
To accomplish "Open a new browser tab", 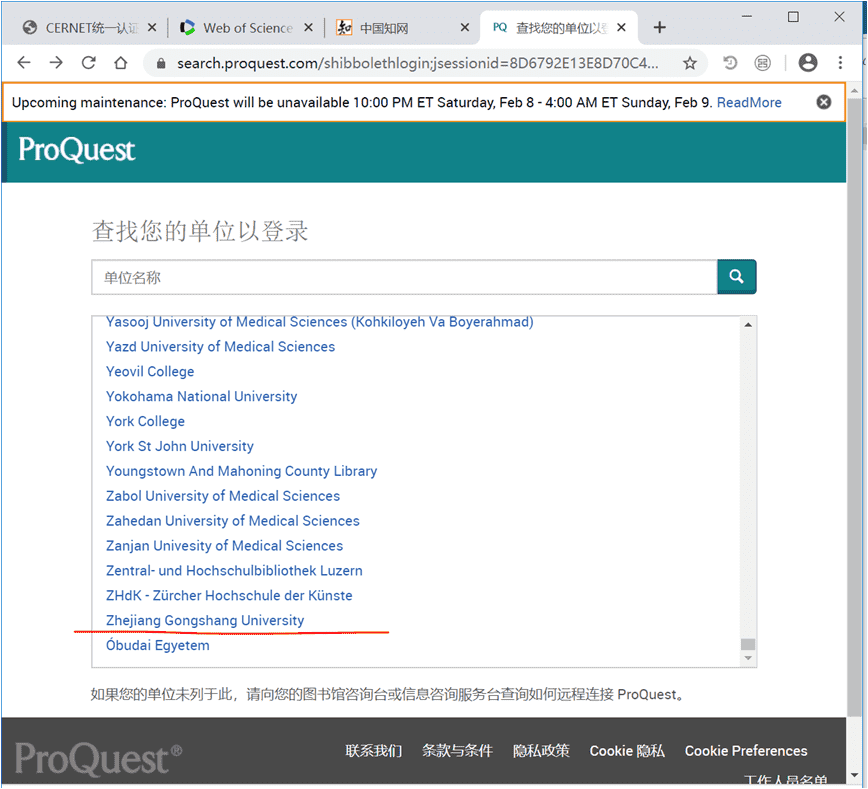I will pyautogui.click(x=659, y=27).
